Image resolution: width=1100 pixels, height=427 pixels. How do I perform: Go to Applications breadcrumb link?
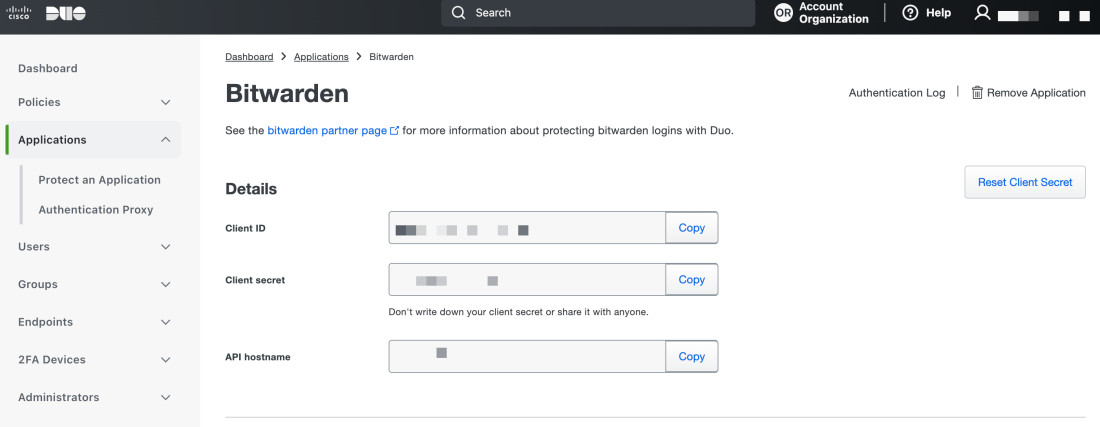[x=321, y=57]
